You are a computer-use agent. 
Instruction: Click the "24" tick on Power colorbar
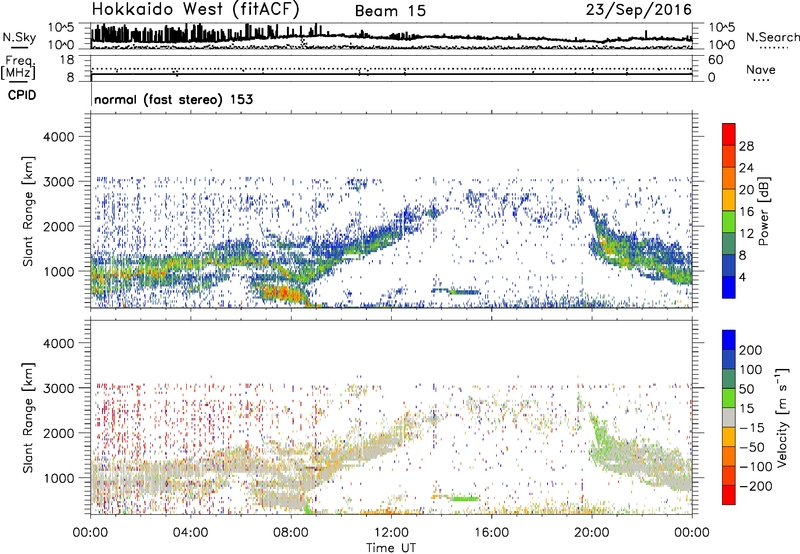coord(746,168)
